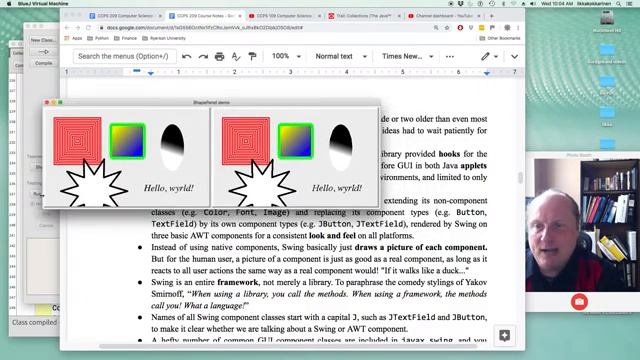Click the New Class button in BlueJ
This screenshot has height=360, width=640.
click(43, 40)
